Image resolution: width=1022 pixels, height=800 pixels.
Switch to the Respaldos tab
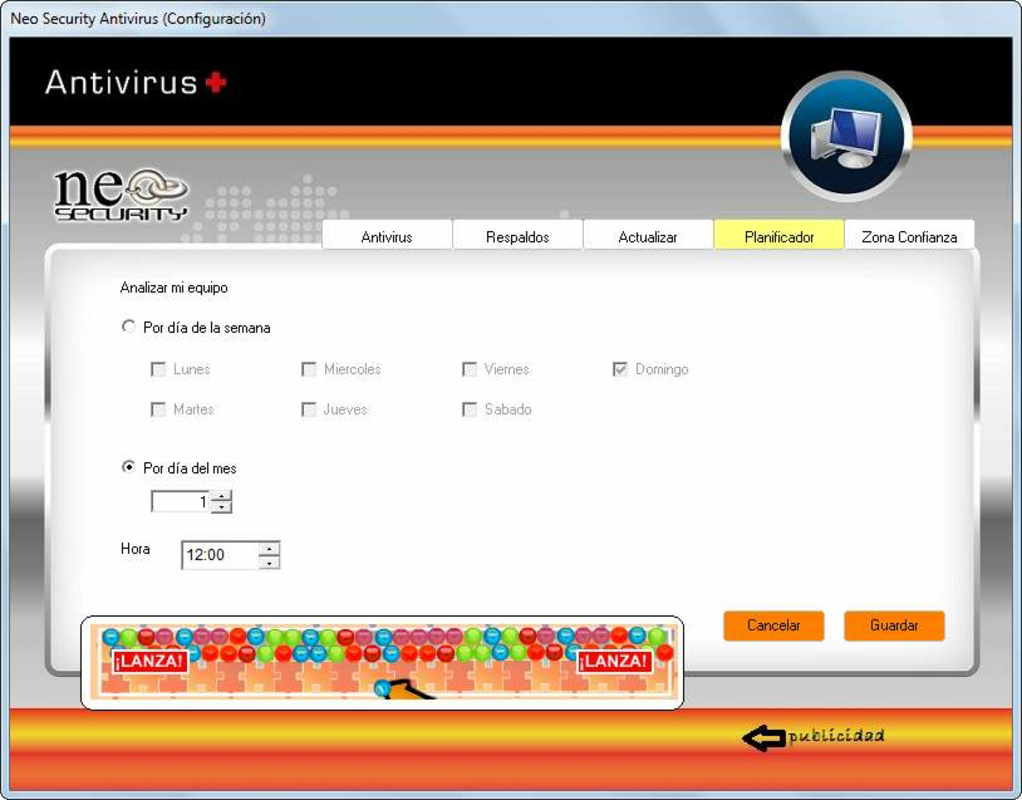(x=518, y=236)
